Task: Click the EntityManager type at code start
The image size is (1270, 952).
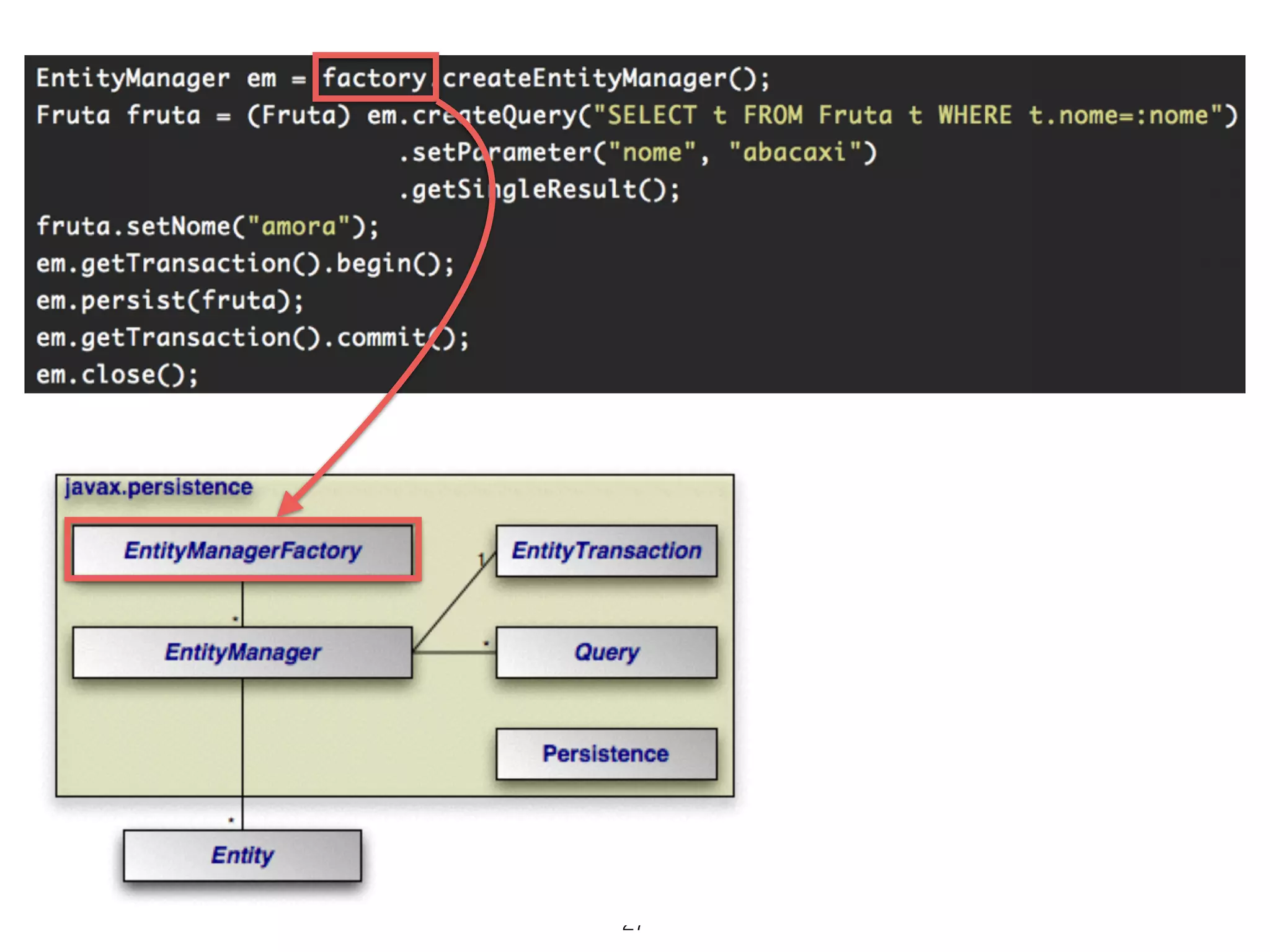Action: [133, 78]
